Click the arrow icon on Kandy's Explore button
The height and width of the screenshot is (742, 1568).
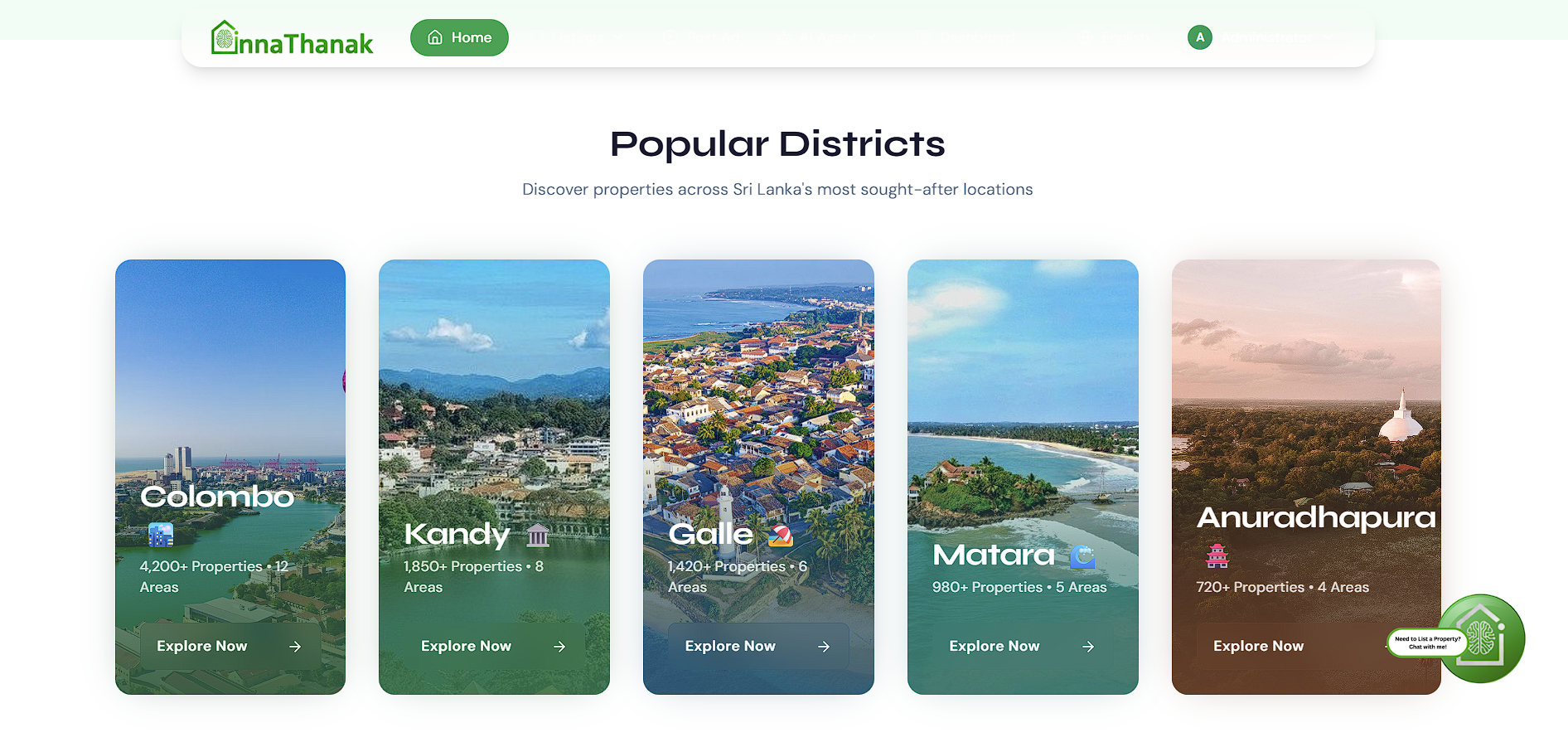(x=559, y=647)
